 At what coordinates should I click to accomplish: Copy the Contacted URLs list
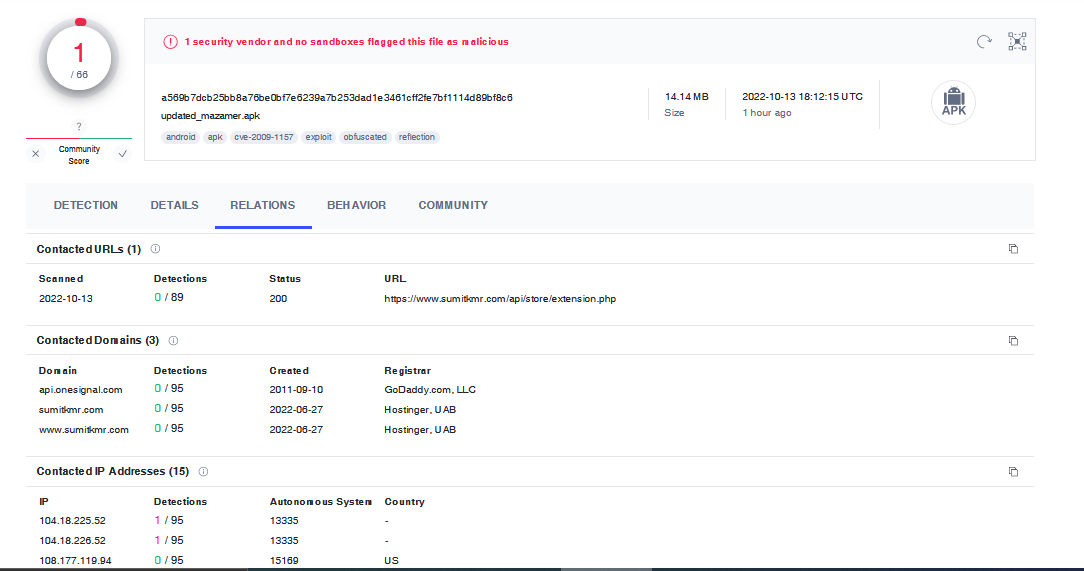(x=1013, y=249)
